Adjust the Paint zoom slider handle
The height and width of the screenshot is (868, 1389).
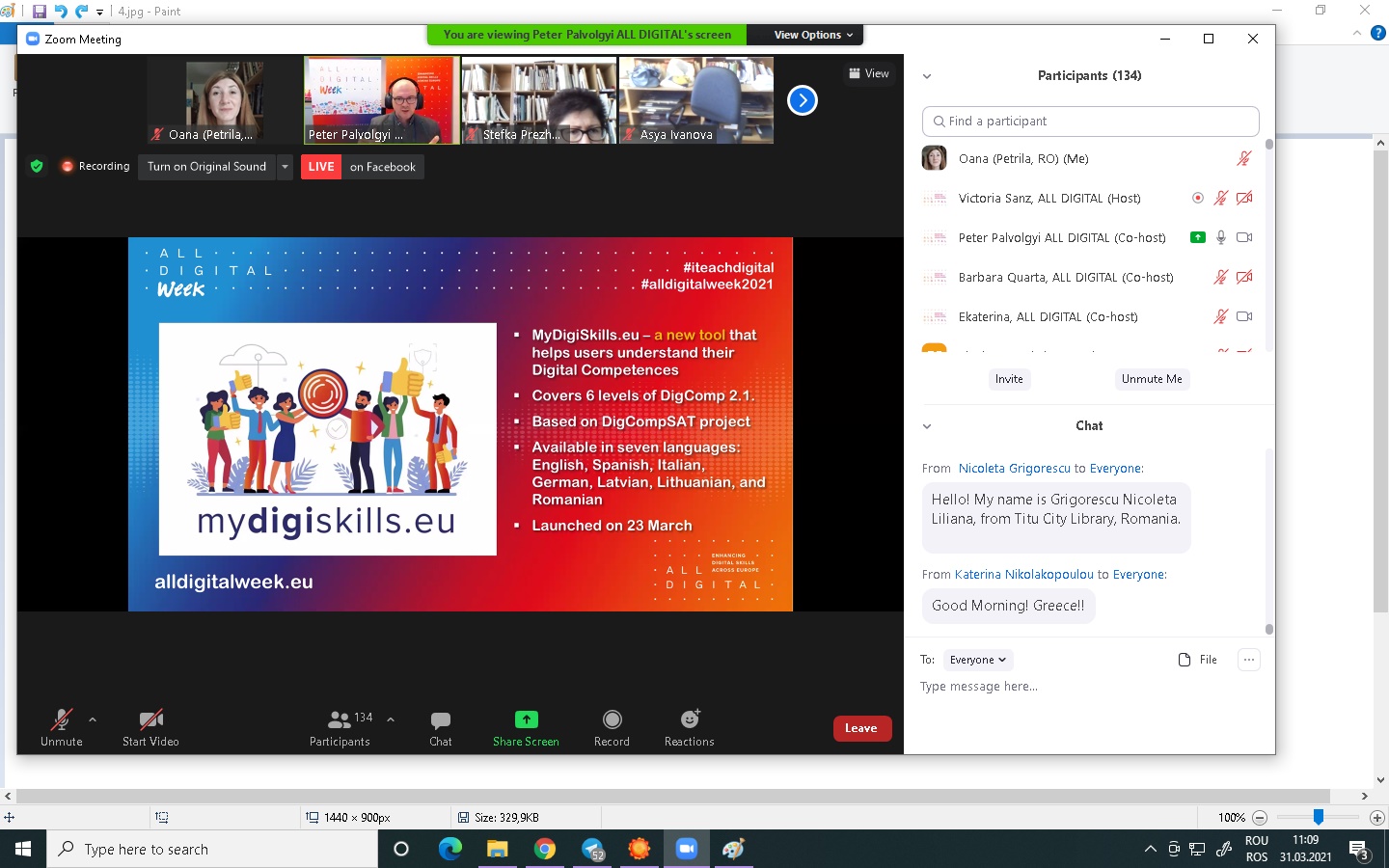pyautogui.click(x=1318, y=817)
